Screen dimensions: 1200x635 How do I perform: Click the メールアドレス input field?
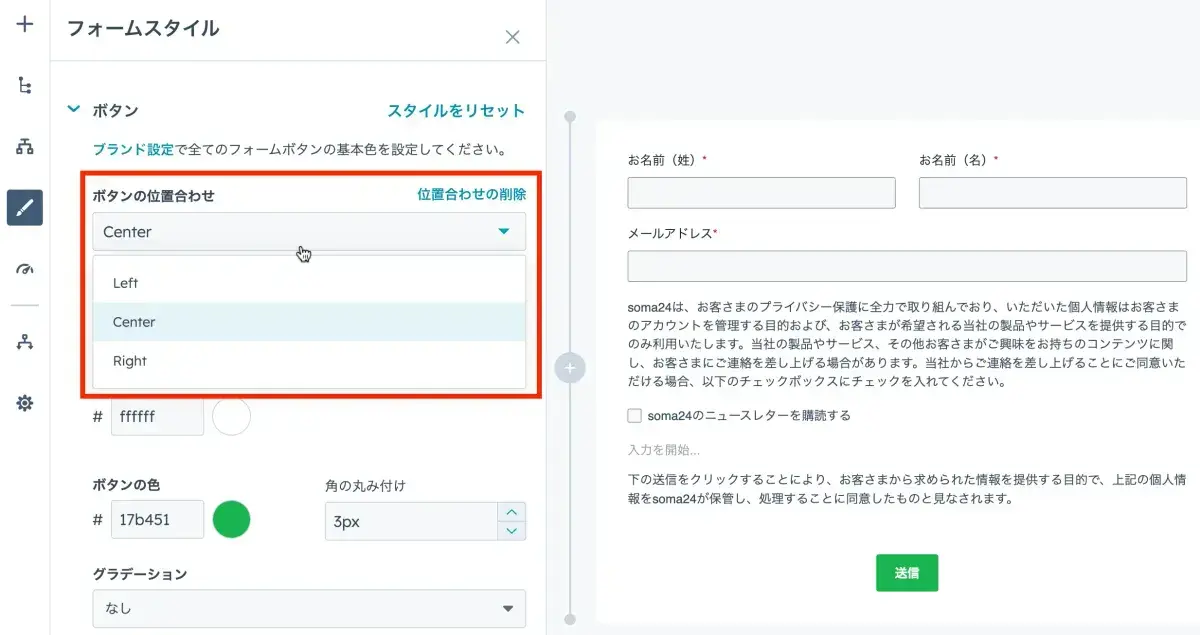pyautogui.click(x=907, y=266)
